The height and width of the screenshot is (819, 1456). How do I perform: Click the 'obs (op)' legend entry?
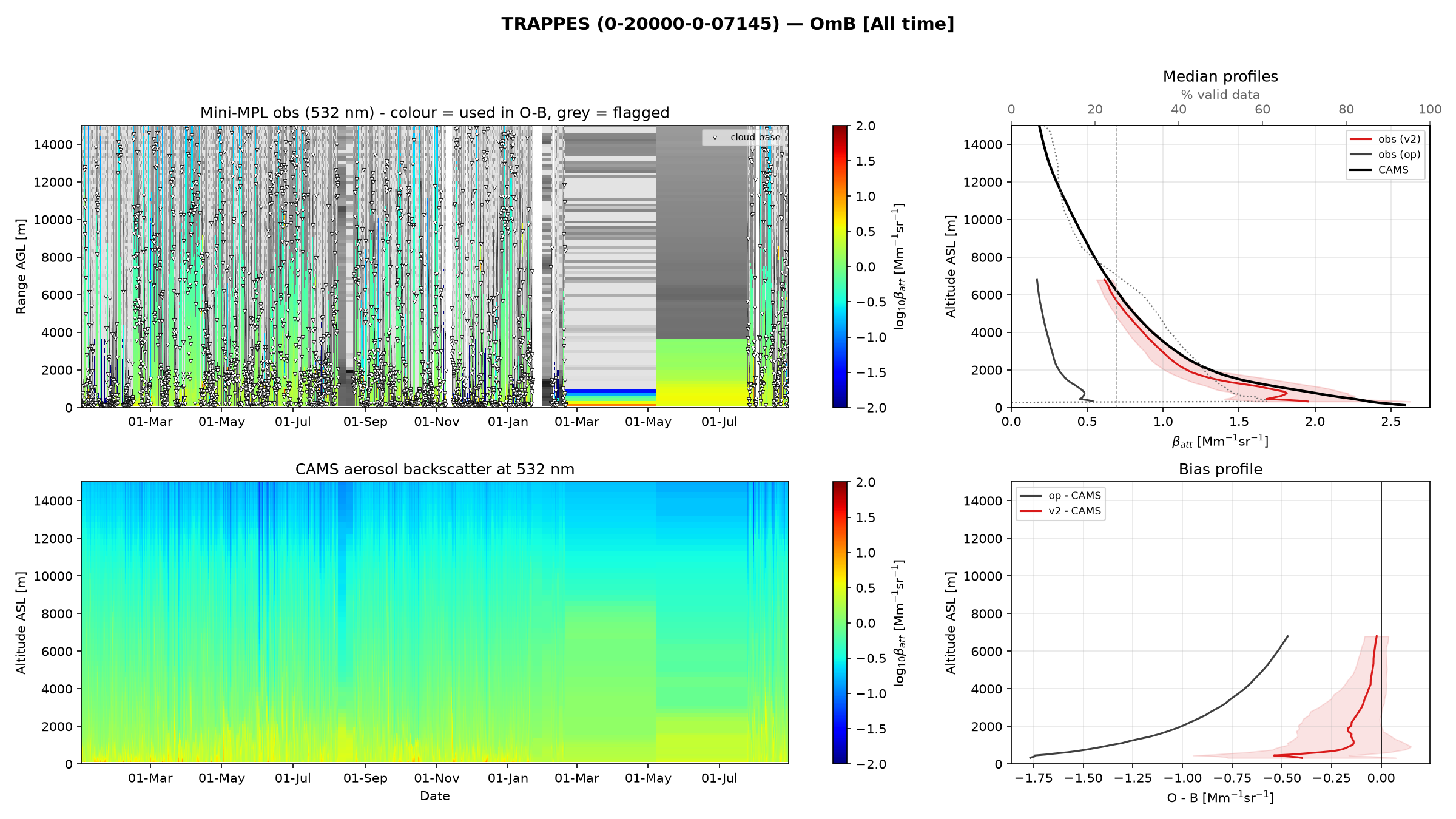[x=1385, y=154]
